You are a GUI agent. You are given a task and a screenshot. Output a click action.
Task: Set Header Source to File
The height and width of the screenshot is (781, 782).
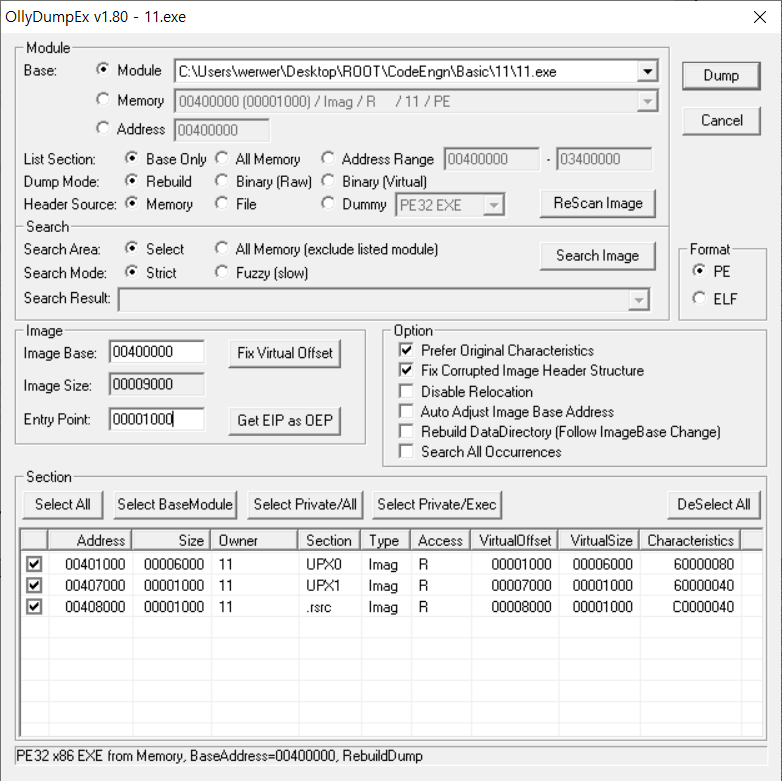tap(221, 203)
